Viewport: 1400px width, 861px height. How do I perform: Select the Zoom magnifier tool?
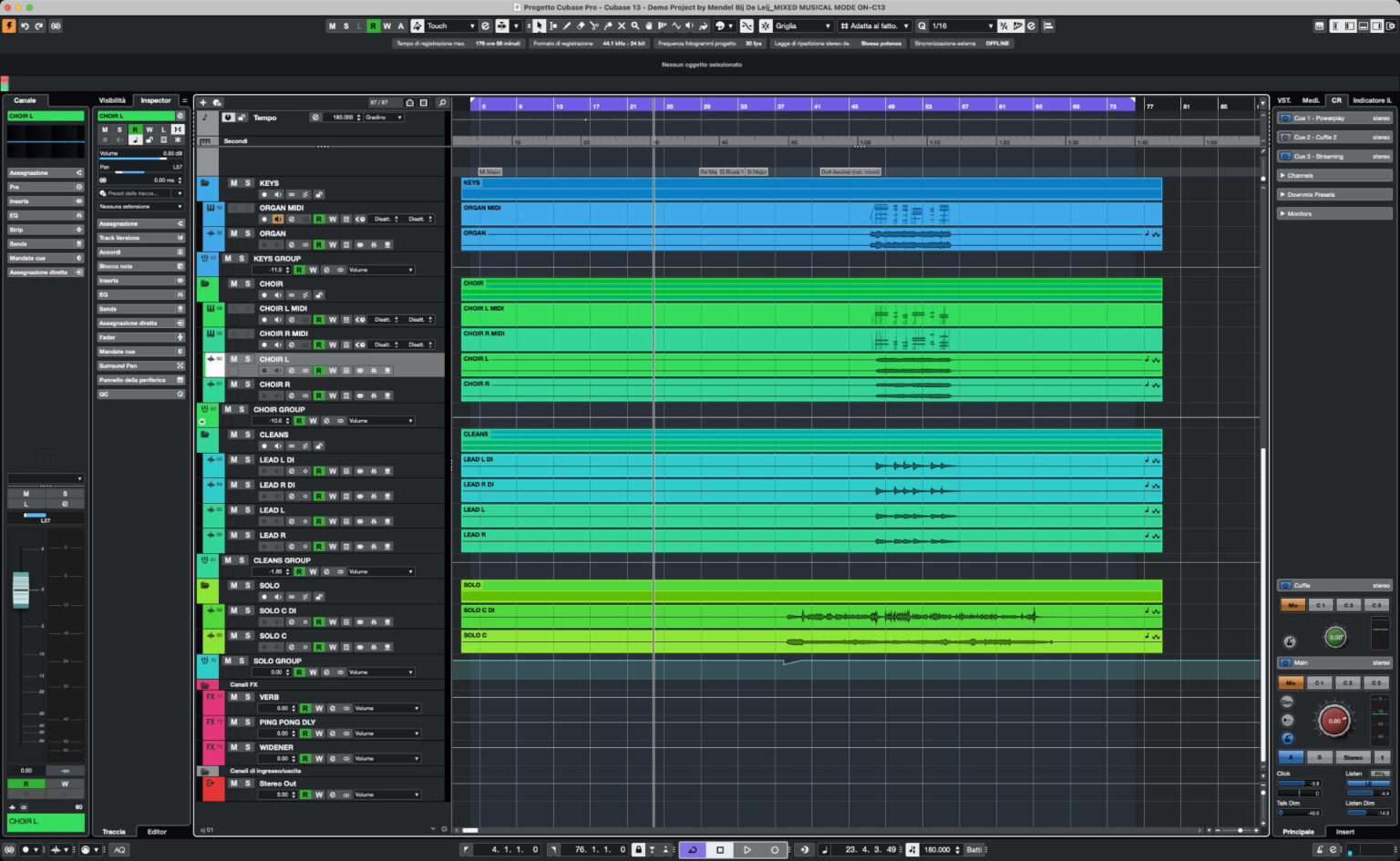click(635, 26)
